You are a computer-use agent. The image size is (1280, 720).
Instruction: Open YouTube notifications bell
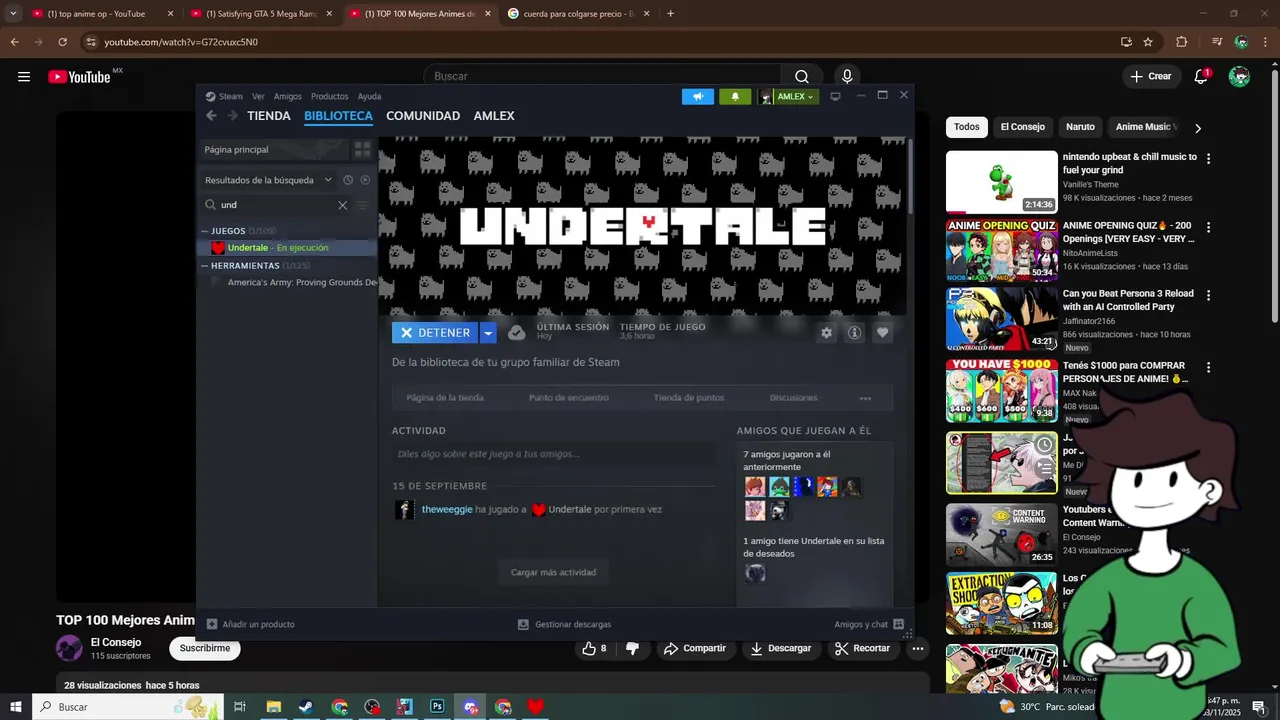pyautogui.click(x=1202, y=76)
